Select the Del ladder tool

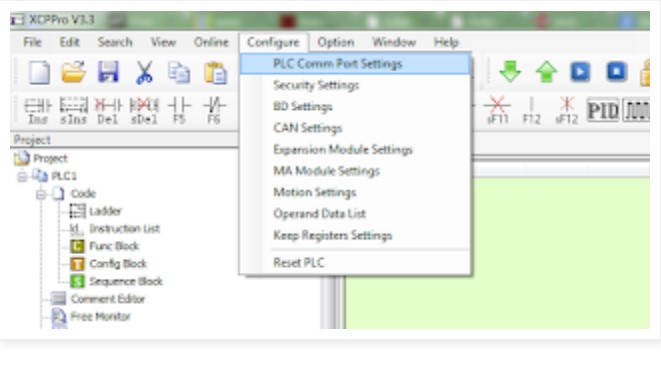coord(108,111)
